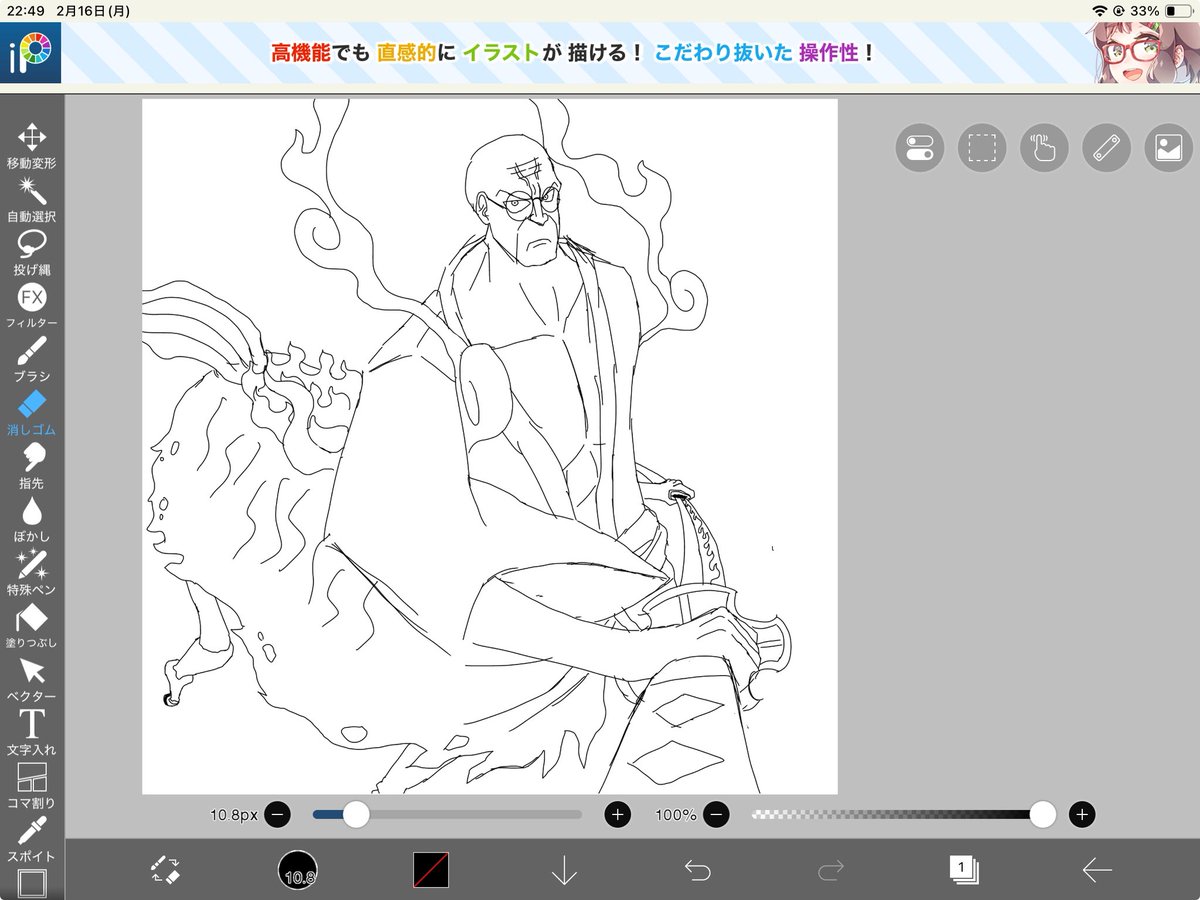This screenshot has height=900, width=1200.
Task: Select the 特殊ペン special pen tool
Action: tap(32, 573)
